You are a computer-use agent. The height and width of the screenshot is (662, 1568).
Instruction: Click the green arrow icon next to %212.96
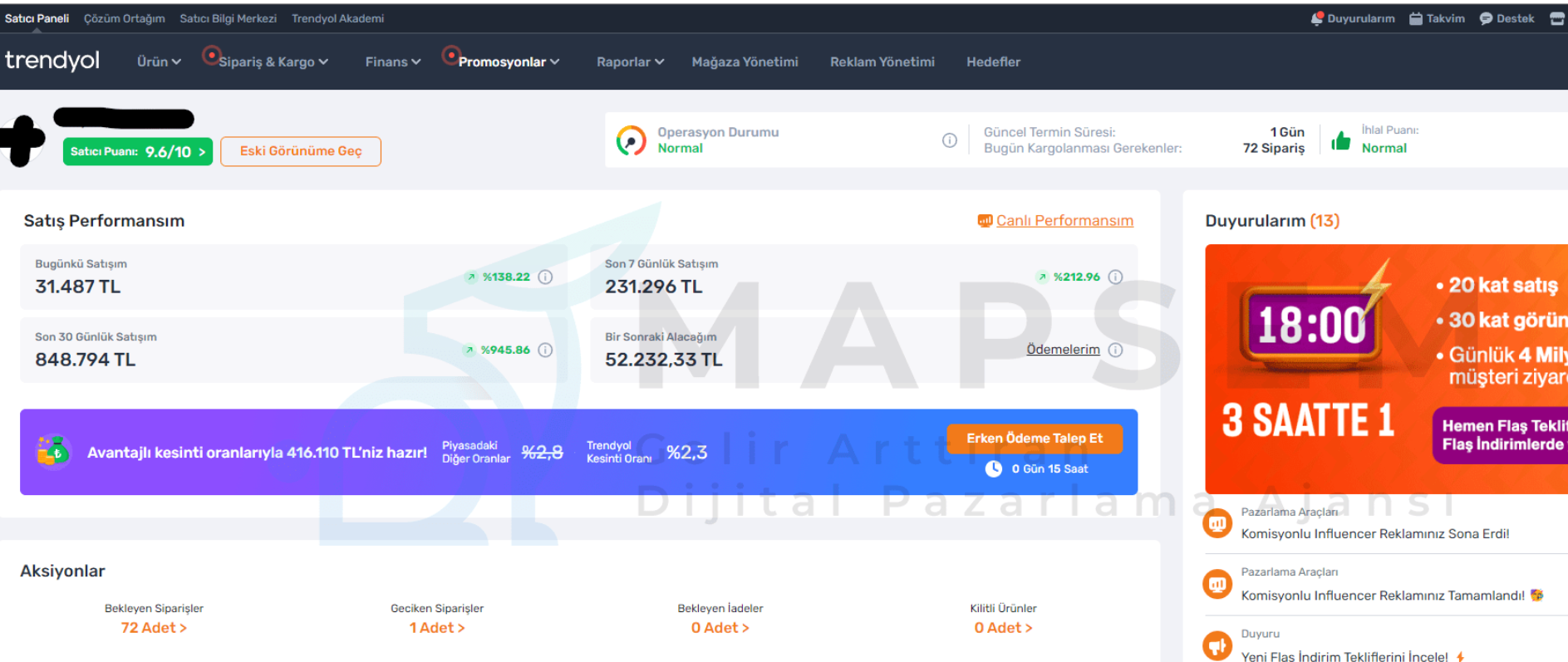coord(1042,277)
